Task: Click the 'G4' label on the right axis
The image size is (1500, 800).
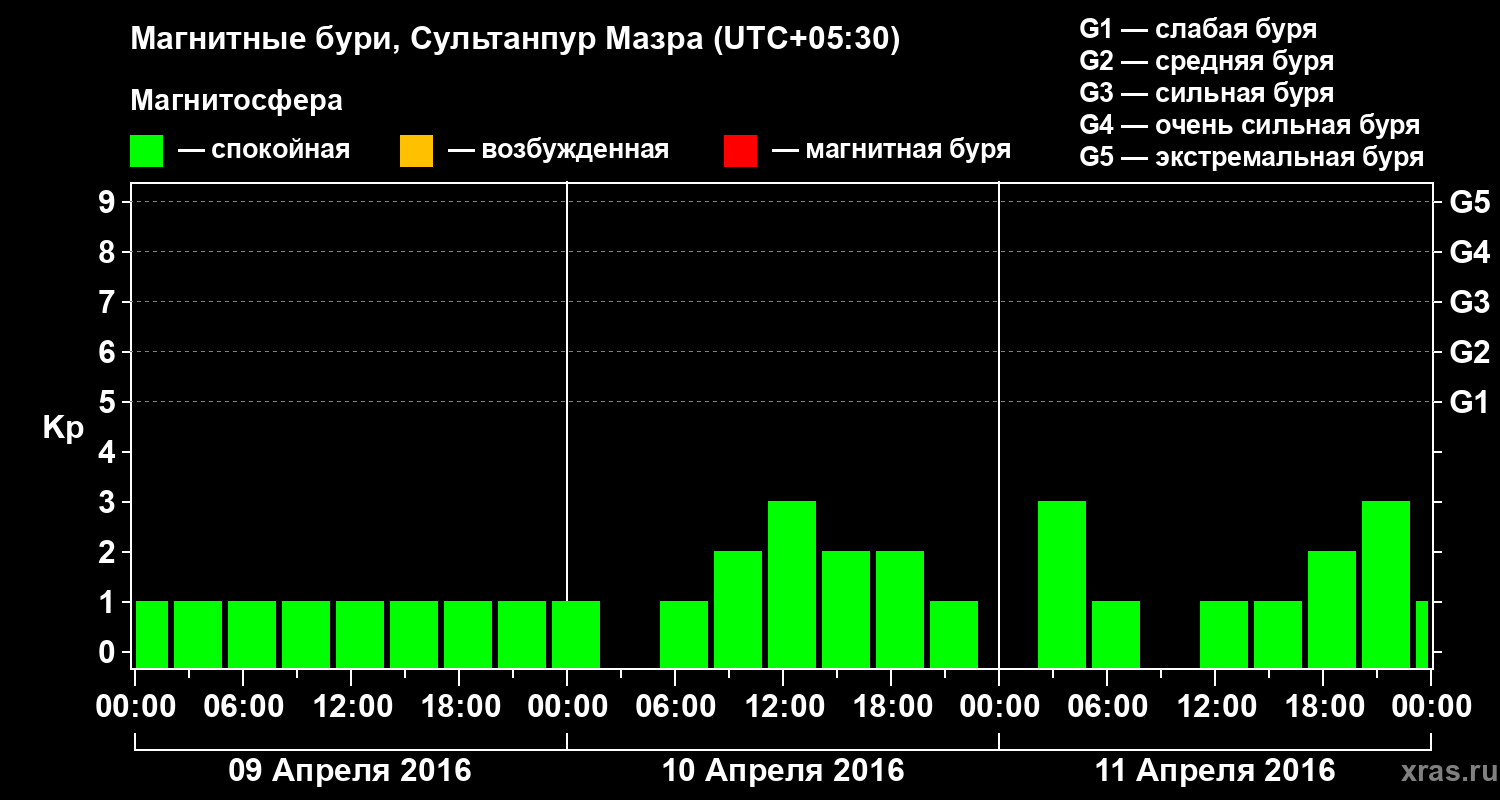Action: [1470, 253]
